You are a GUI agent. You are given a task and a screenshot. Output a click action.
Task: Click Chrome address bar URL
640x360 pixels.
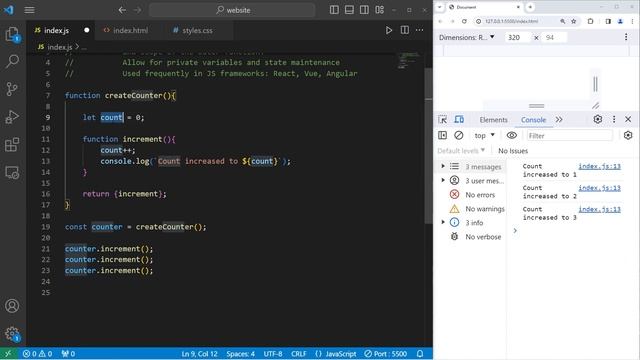[511, 21]
